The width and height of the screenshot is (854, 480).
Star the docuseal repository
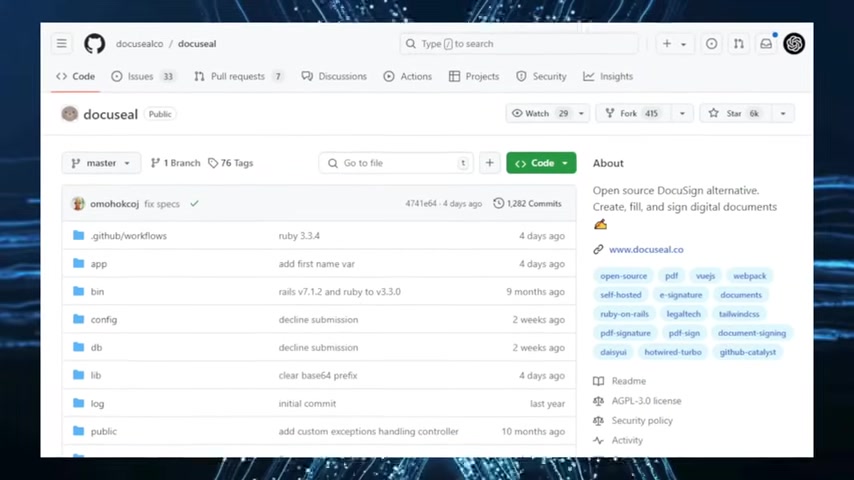point(736,113)
